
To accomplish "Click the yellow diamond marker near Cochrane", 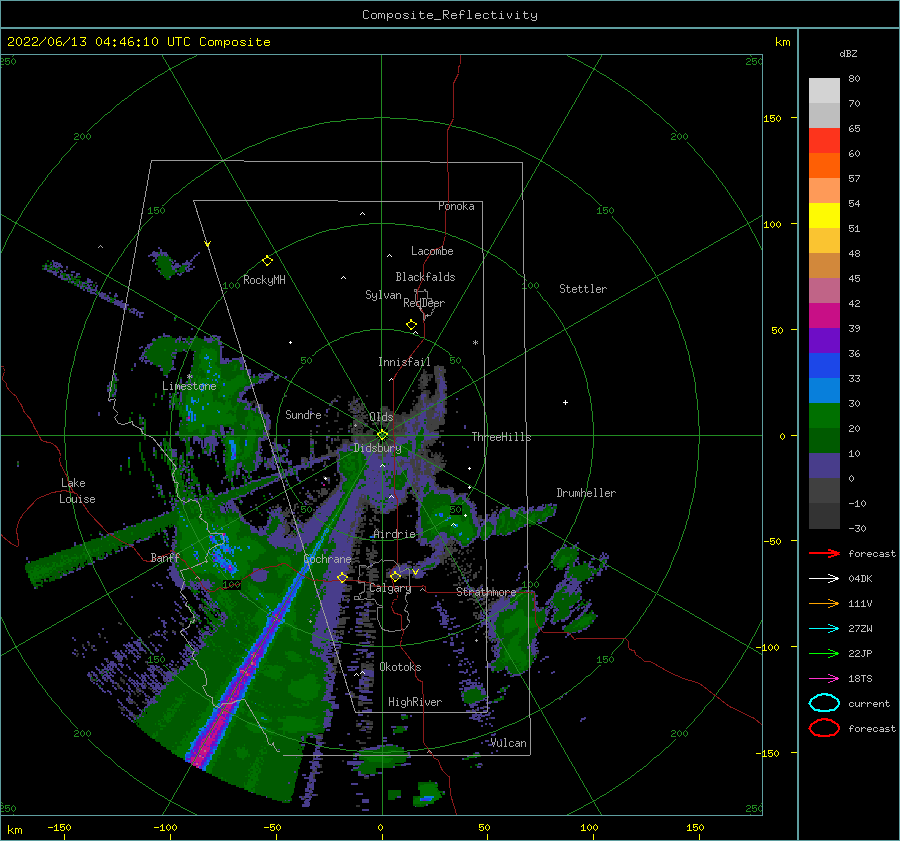I will coord(342,577).
